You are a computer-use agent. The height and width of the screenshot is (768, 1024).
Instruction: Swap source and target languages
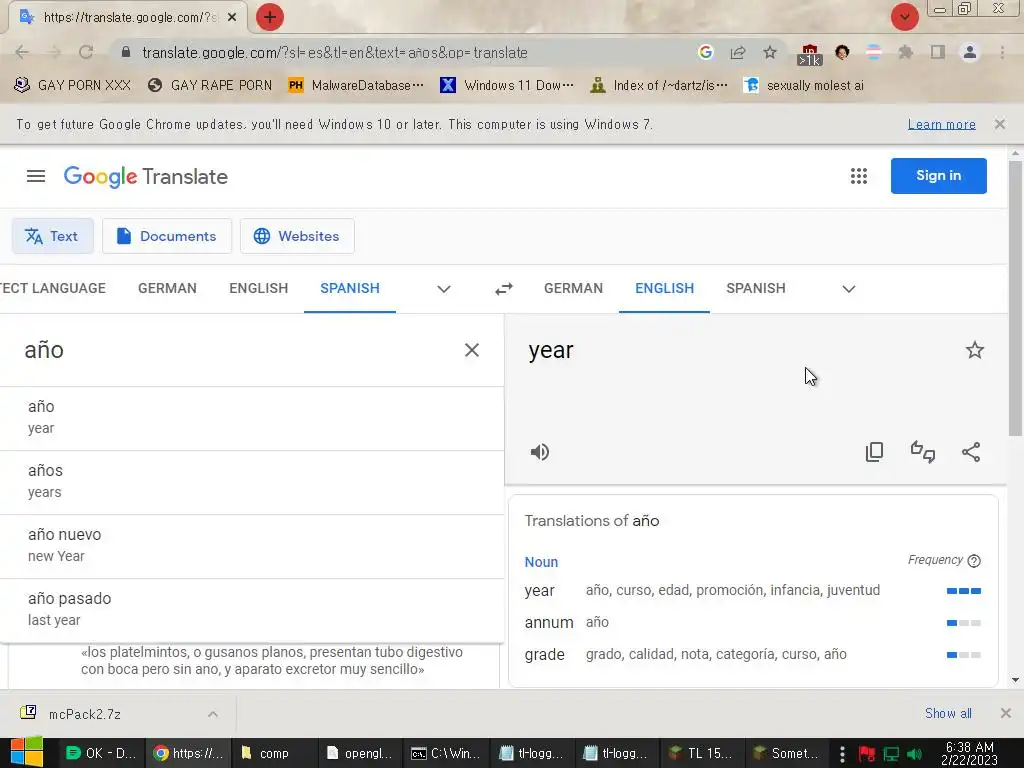504,289
